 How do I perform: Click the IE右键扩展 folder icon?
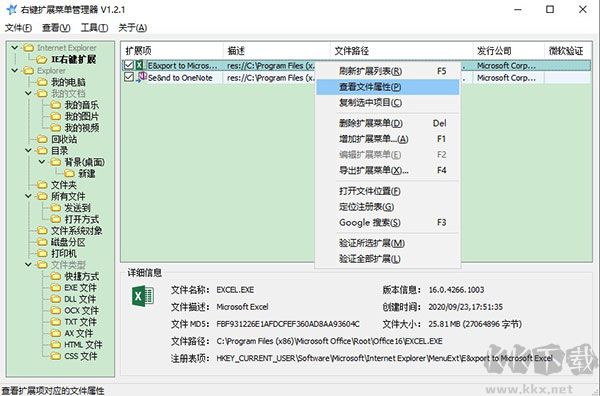pos(42,59)
